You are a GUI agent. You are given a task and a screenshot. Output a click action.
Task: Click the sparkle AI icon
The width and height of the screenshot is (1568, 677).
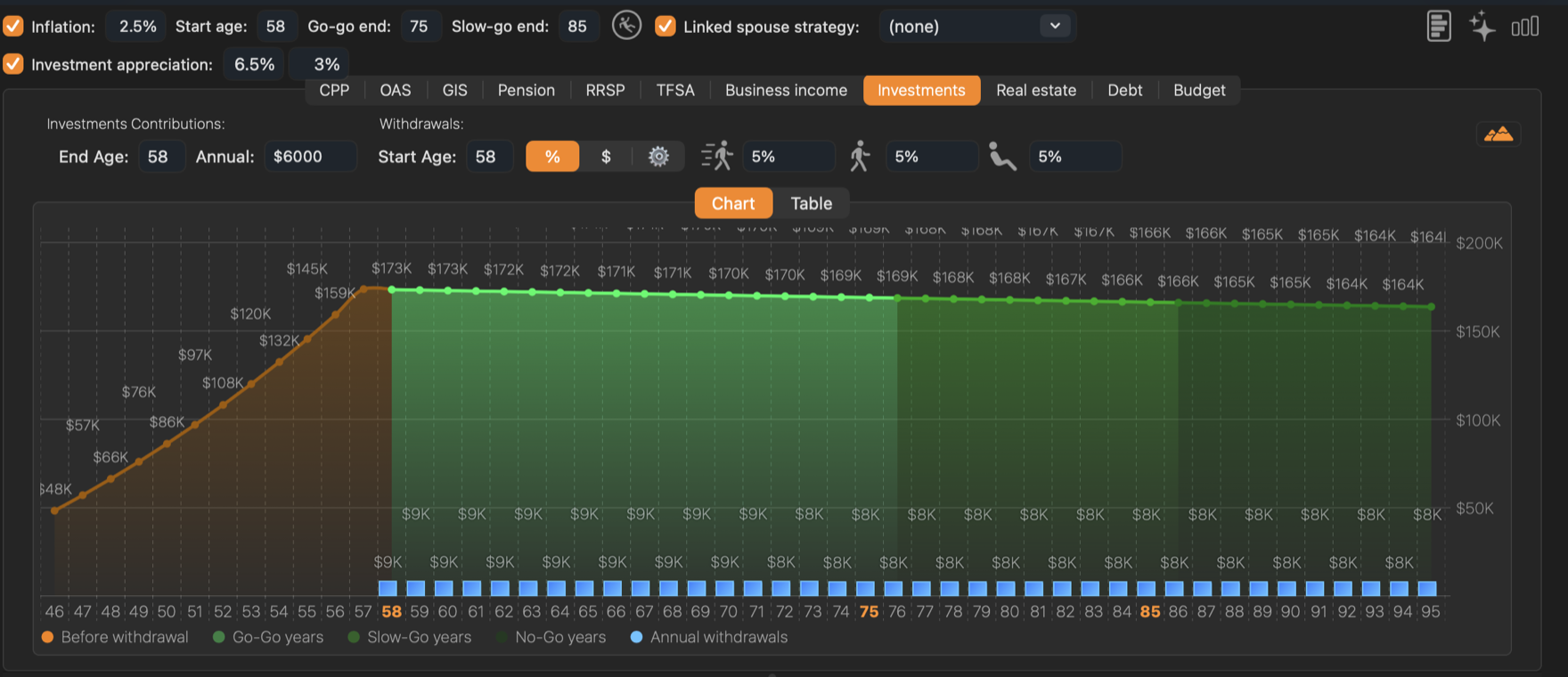point(1482,26)
